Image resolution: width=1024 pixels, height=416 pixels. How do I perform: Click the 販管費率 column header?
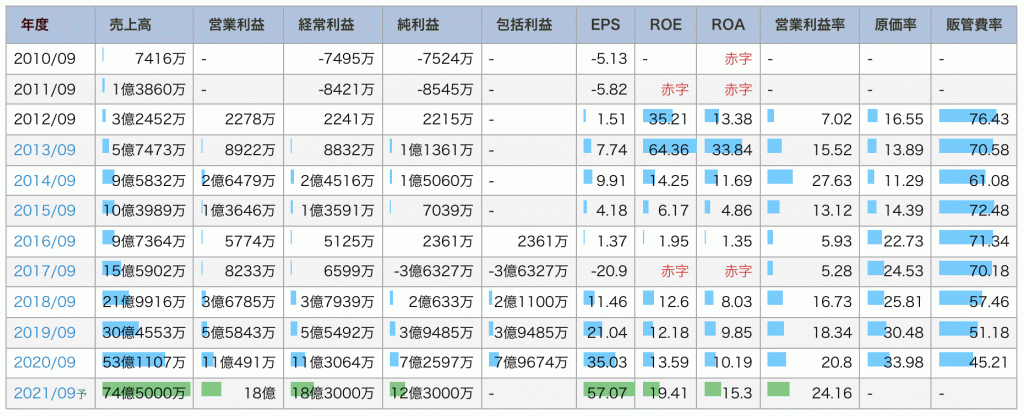(973, 23)
